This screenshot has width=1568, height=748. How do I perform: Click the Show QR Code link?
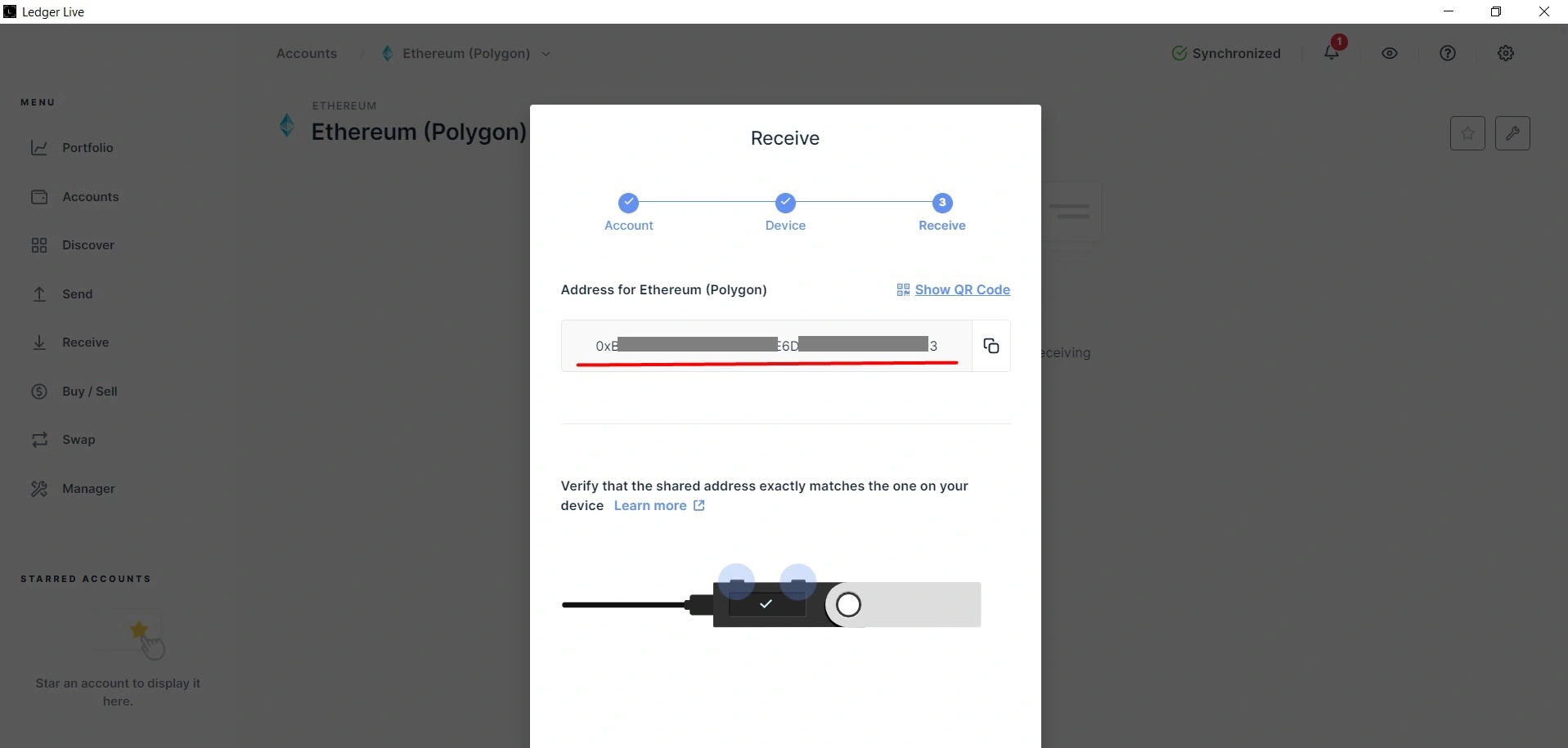(x=962, y=290)
